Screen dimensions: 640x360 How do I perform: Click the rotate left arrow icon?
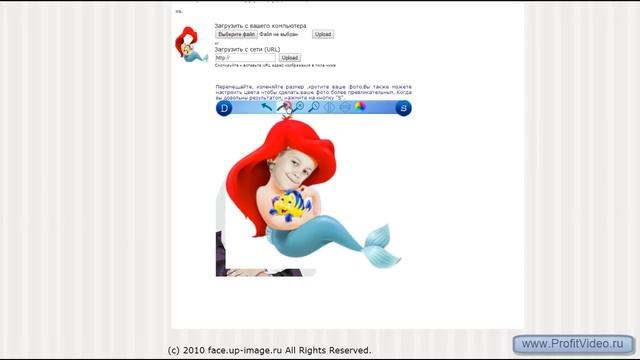(x=267, y=107)
